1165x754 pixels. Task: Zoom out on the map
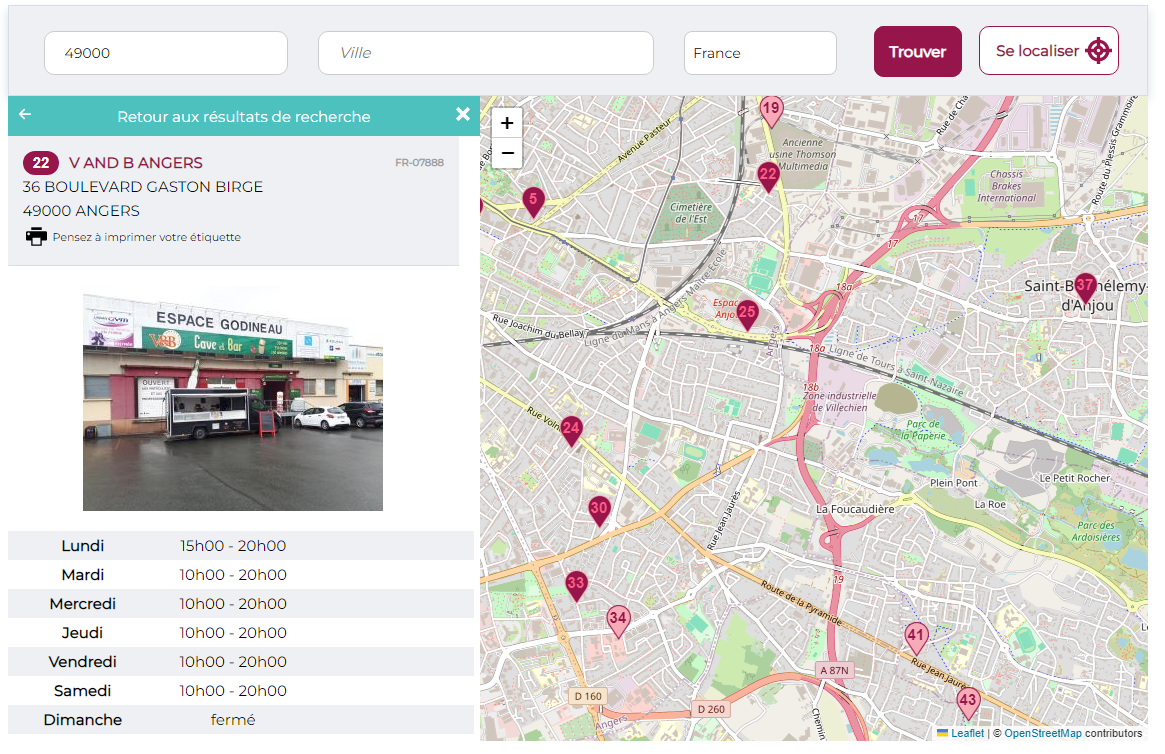[x=507, y=153]
